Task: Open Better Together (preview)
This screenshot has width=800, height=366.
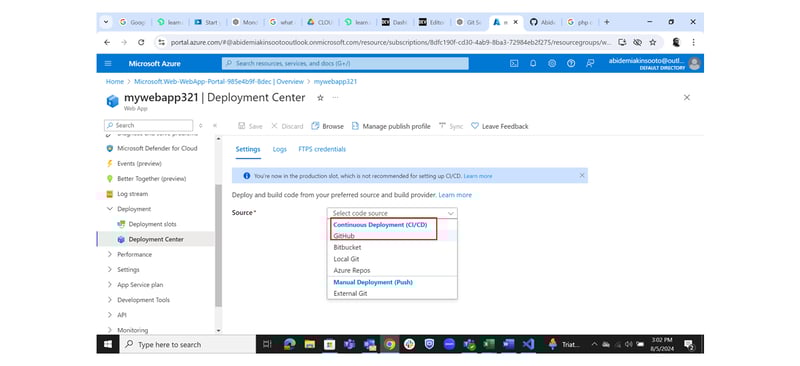Action: 151,179
